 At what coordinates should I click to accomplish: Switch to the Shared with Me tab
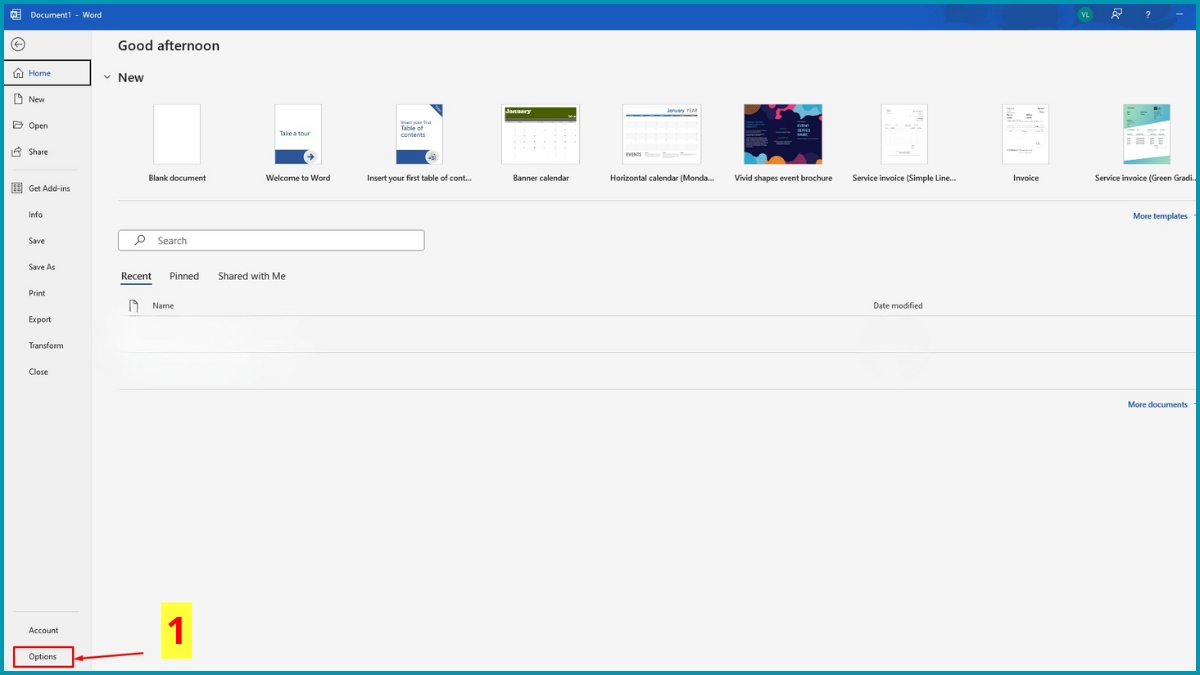tap(252, 276)
